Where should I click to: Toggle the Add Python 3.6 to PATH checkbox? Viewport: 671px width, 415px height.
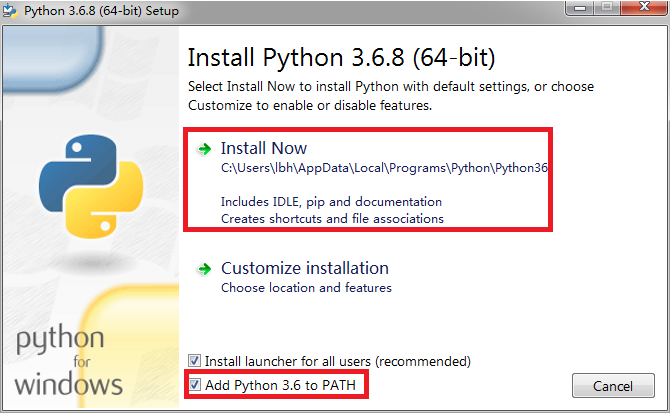(x=194, y=385)
